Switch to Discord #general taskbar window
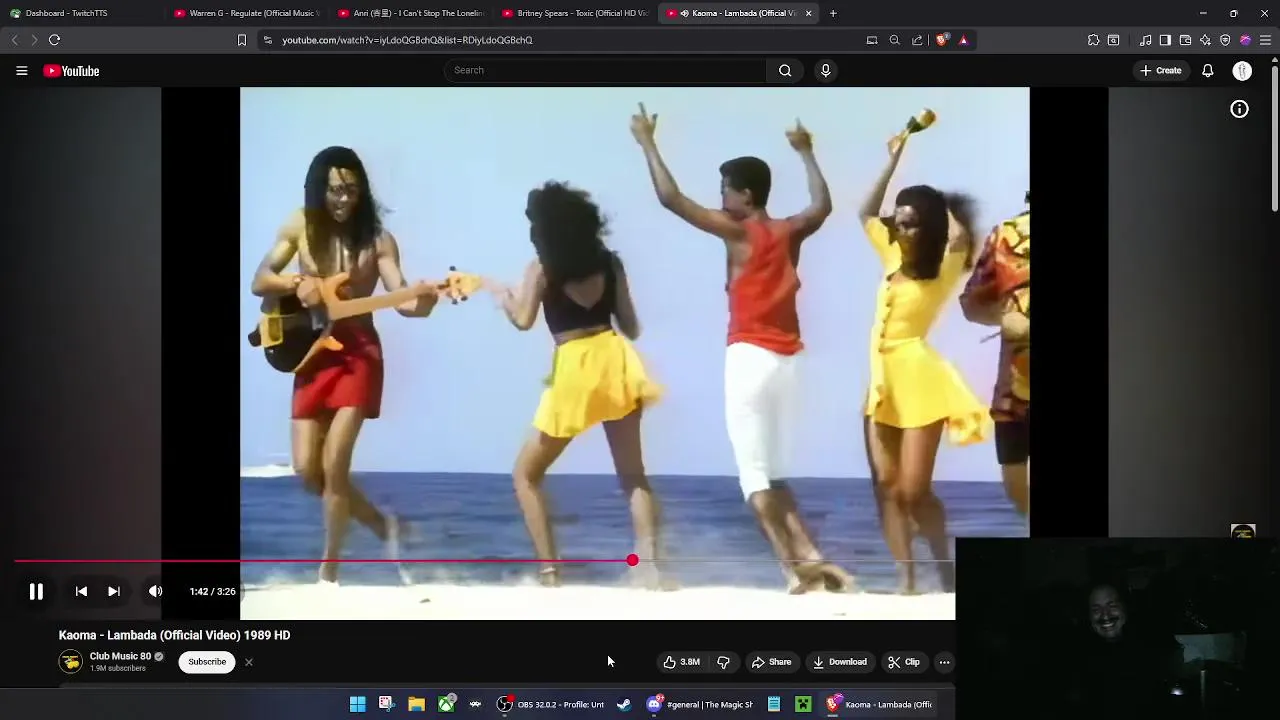The height and width of the screenshot is (720, 1280). [700, 704]
